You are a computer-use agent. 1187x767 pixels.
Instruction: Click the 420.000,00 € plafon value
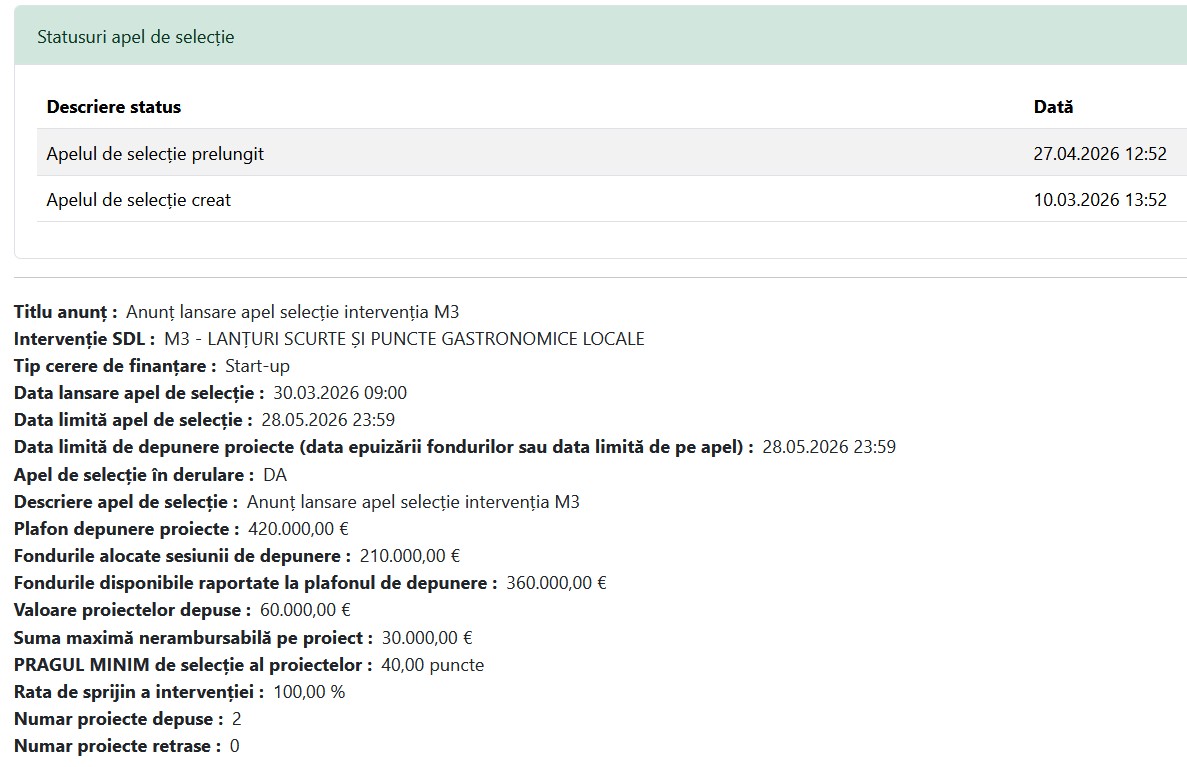[x=298, y=529]
